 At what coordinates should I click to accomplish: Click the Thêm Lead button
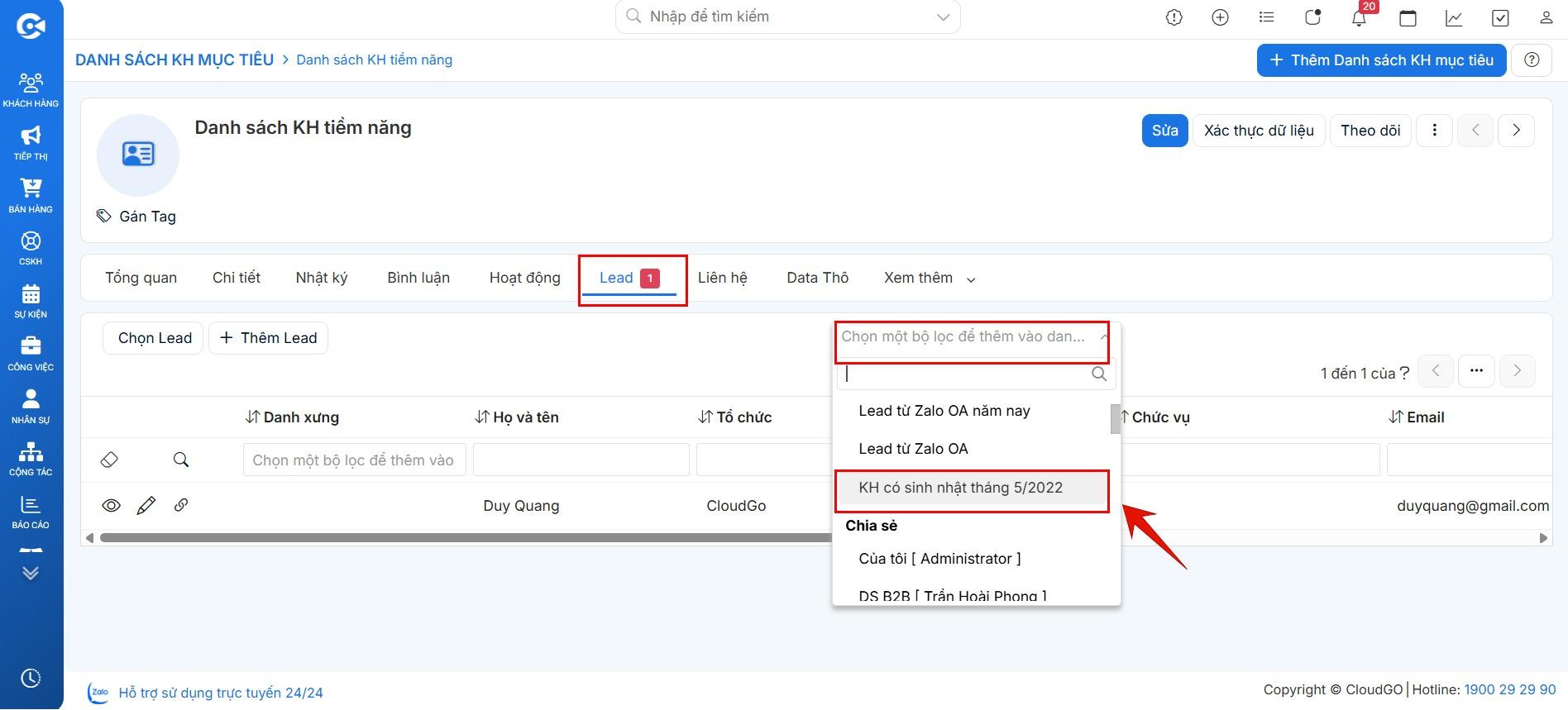coord(268,338)
